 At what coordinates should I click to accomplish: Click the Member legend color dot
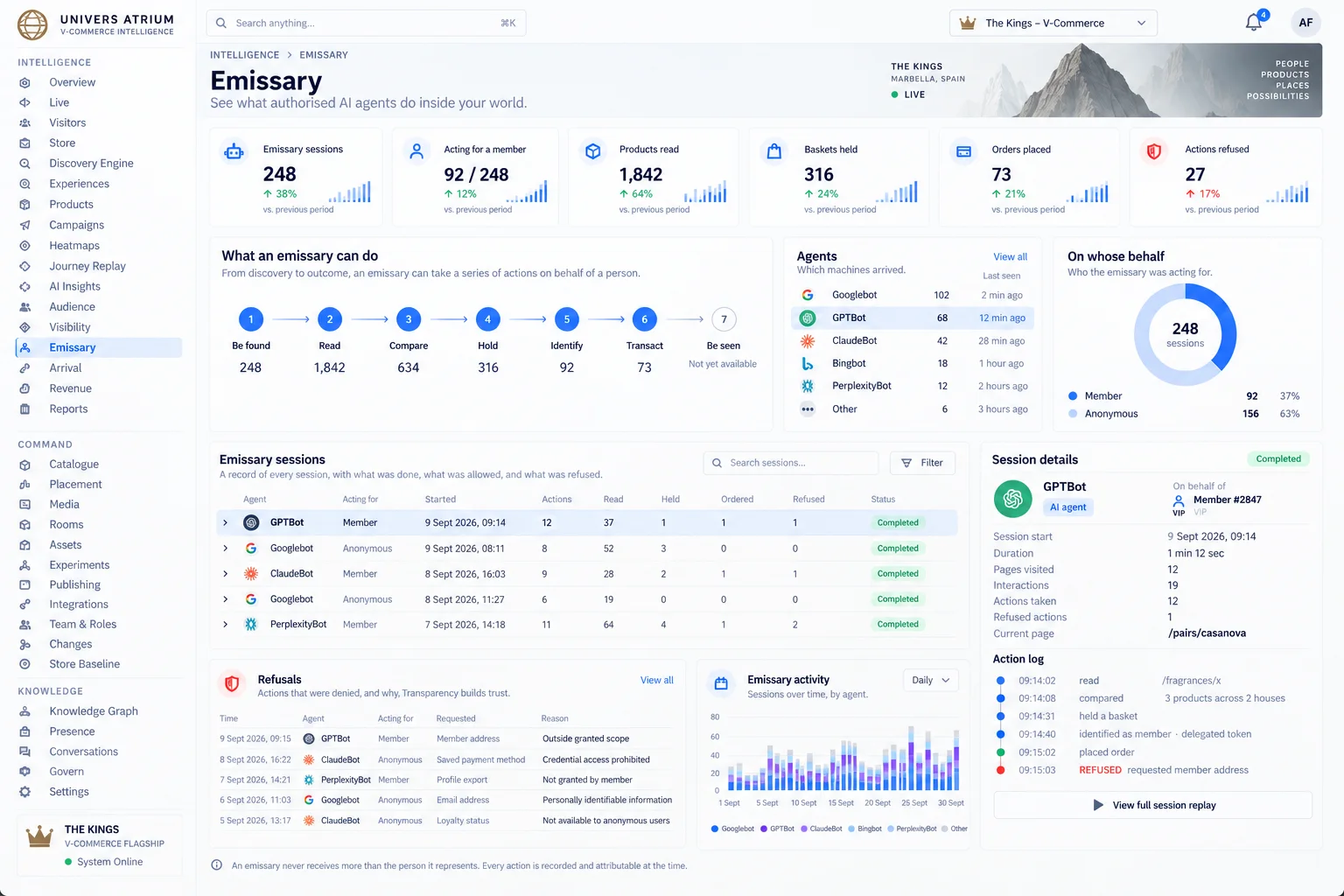pos(1073,396)
